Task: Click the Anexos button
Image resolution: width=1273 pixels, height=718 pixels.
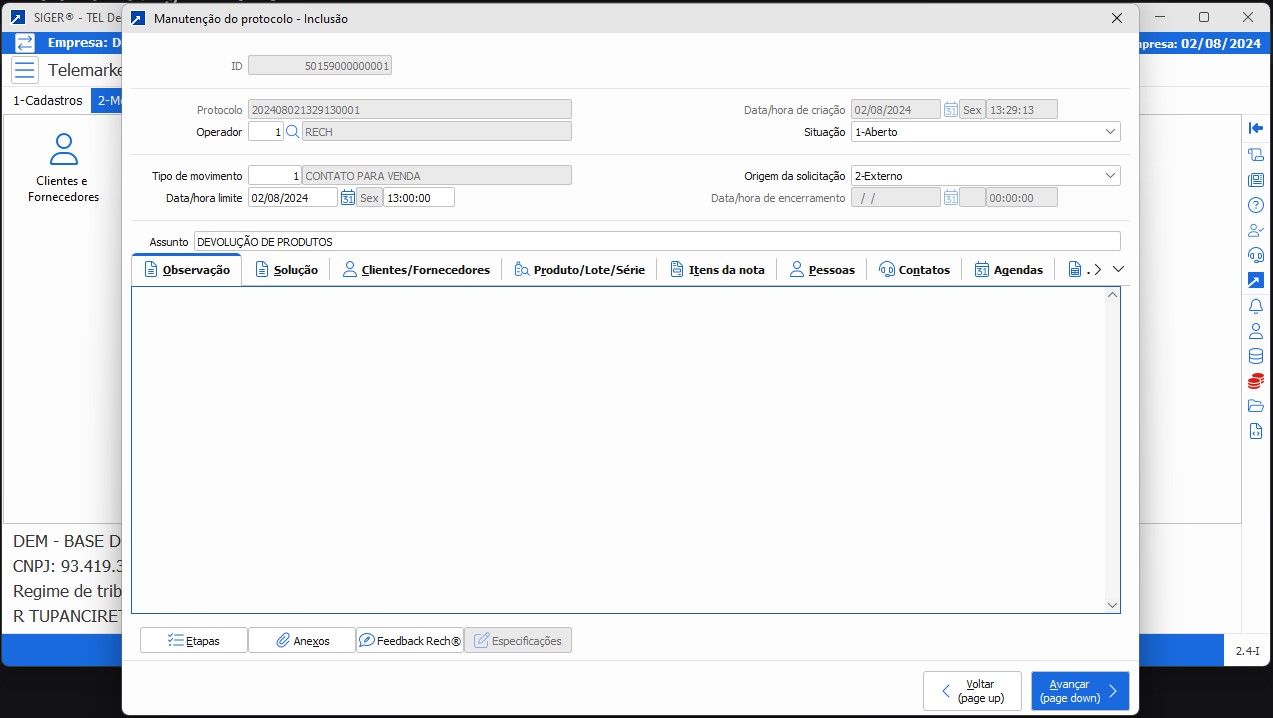Action: coord(302,641)
